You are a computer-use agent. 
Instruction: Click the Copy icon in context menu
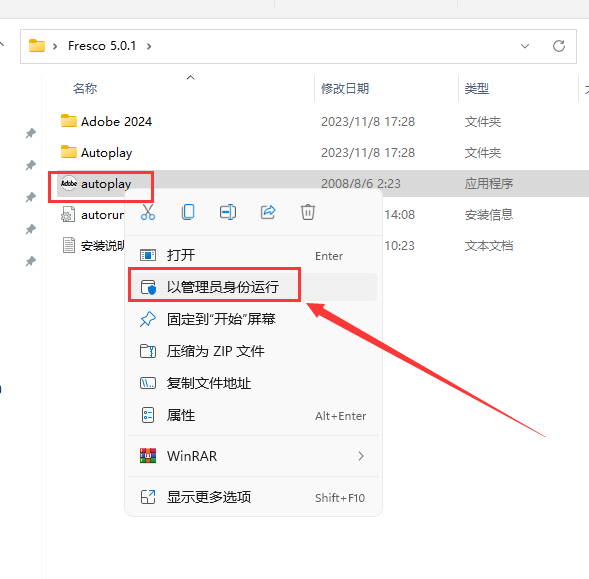[188, 212]
